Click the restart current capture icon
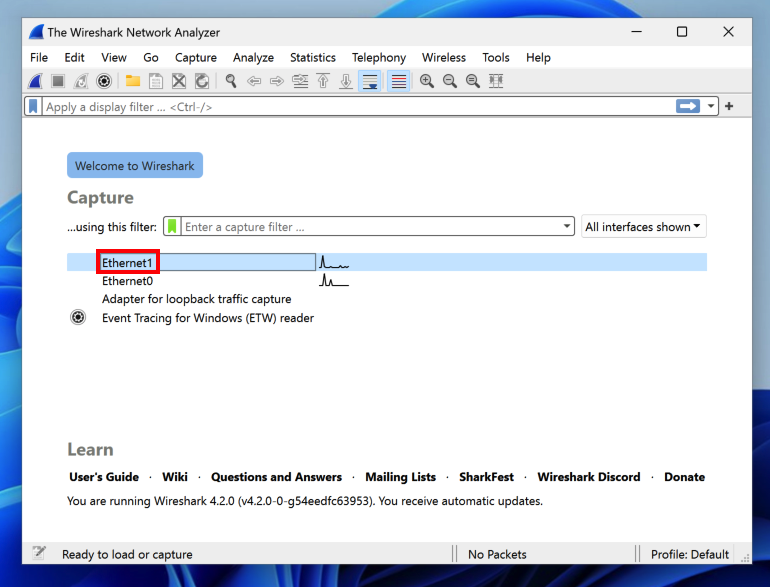Image resolution: width=770 pixels, height=587 pixels. click(81, 81)
